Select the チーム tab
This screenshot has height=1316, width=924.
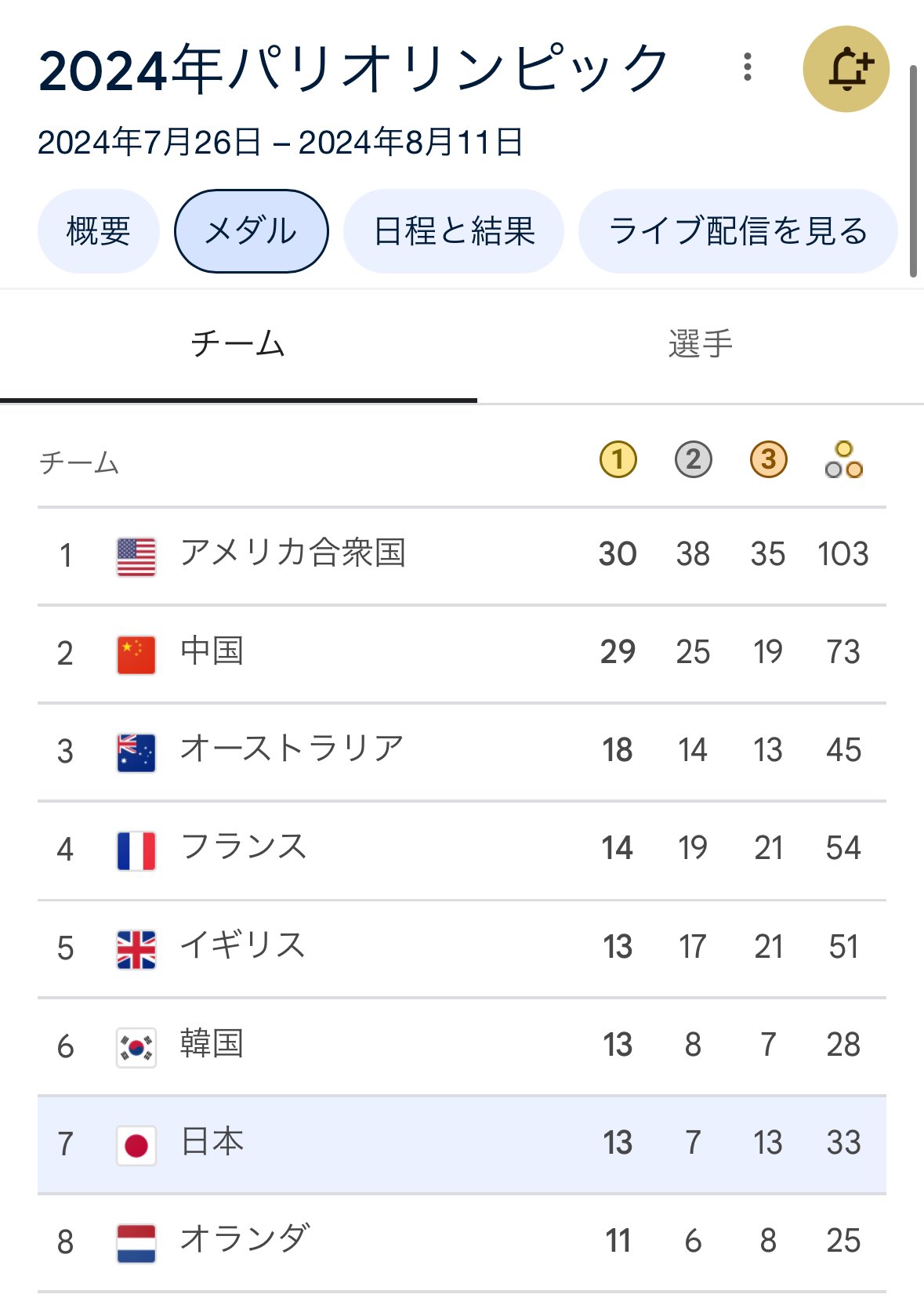tap(238, 345)
